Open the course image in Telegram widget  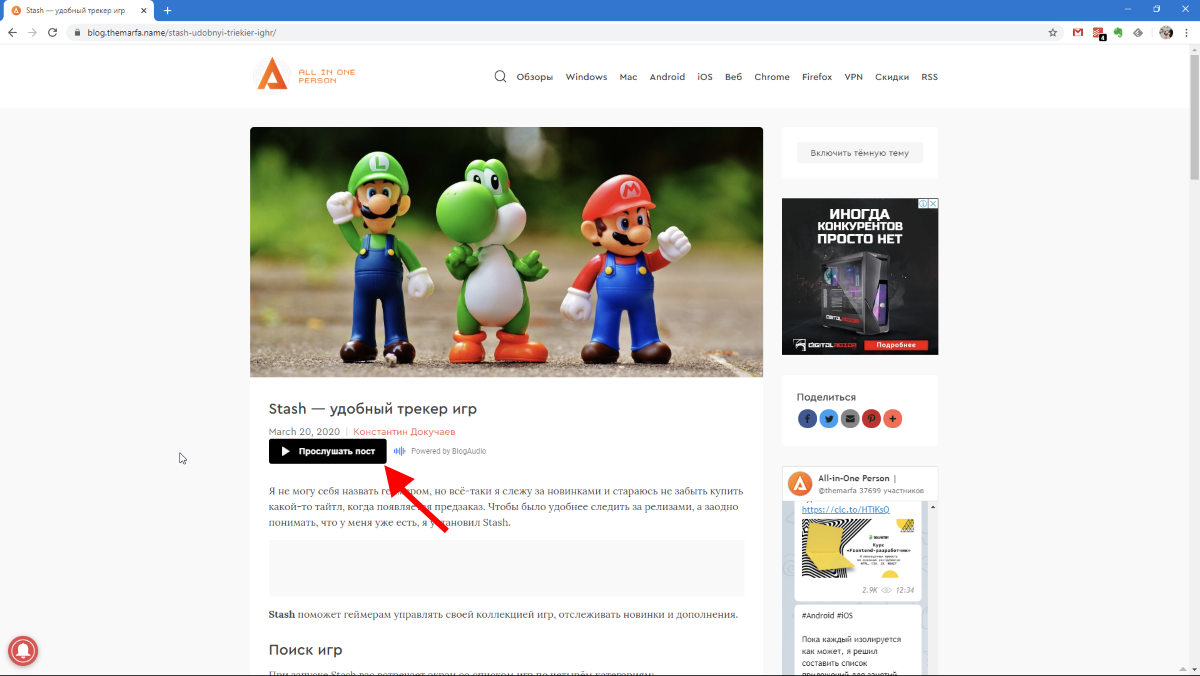(858, 548)
